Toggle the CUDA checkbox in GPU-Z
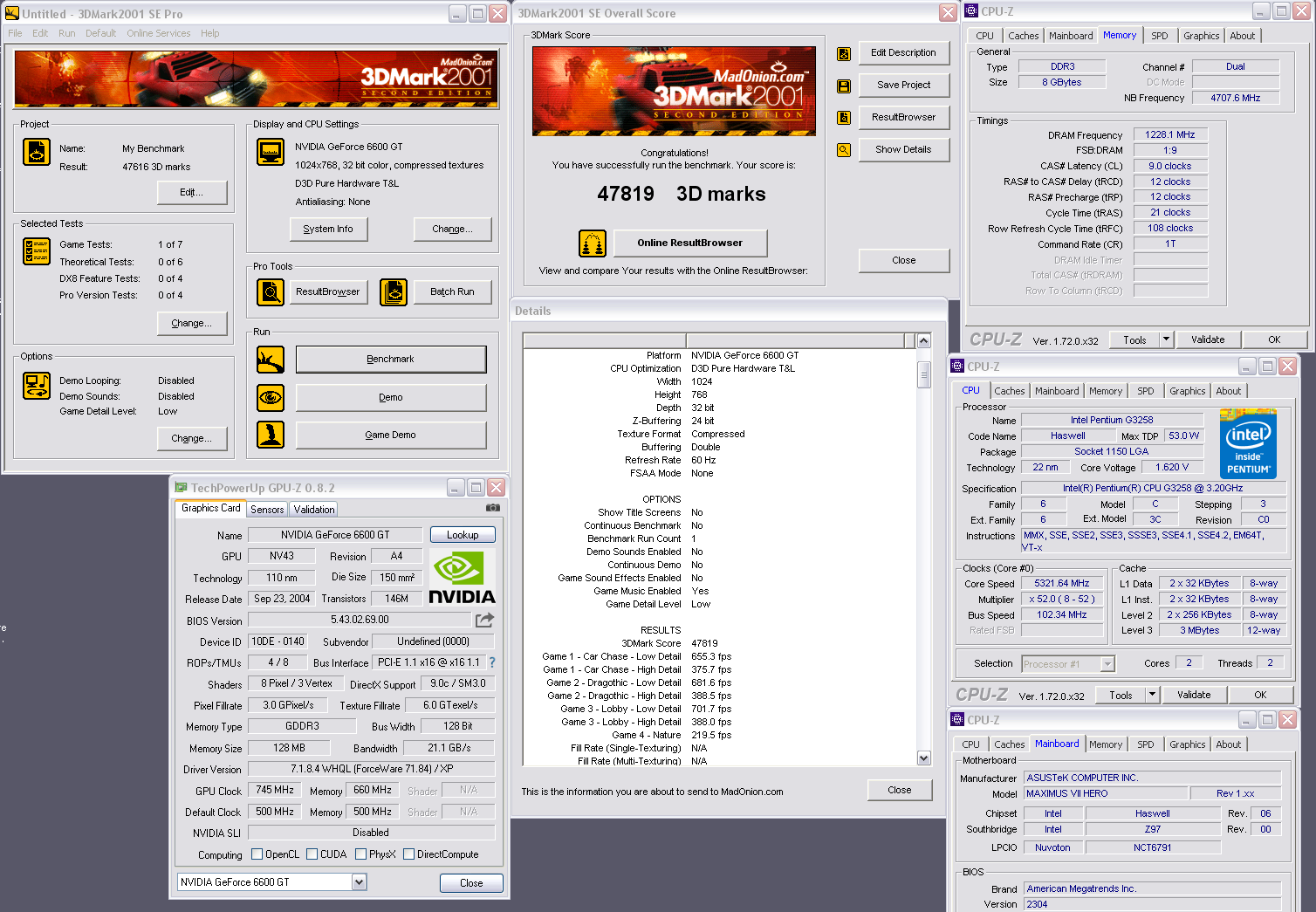Screen dimensions: 1316x912 click(312, 854)
